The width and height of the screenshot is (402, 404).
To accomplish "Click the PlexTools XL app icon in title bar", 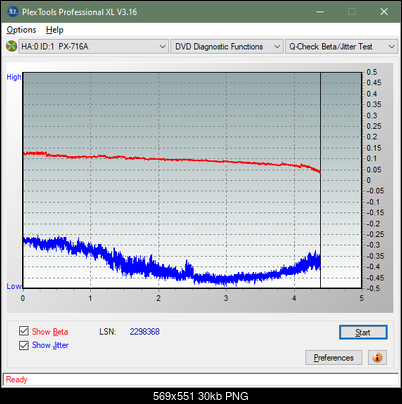I will click(x=12, y=12).
